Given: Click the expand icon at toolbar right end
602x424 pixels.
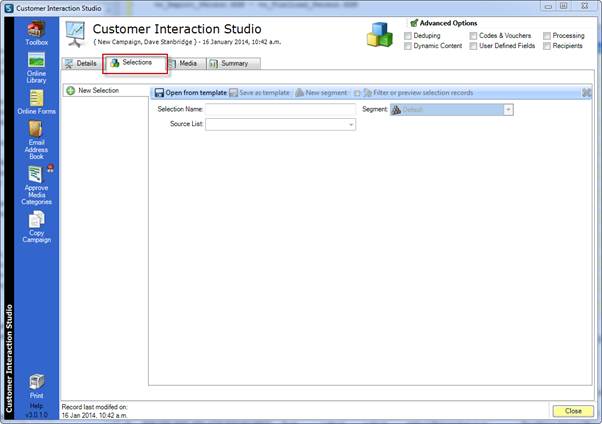Looking at the screenshot, I should [x=587, y=93].
